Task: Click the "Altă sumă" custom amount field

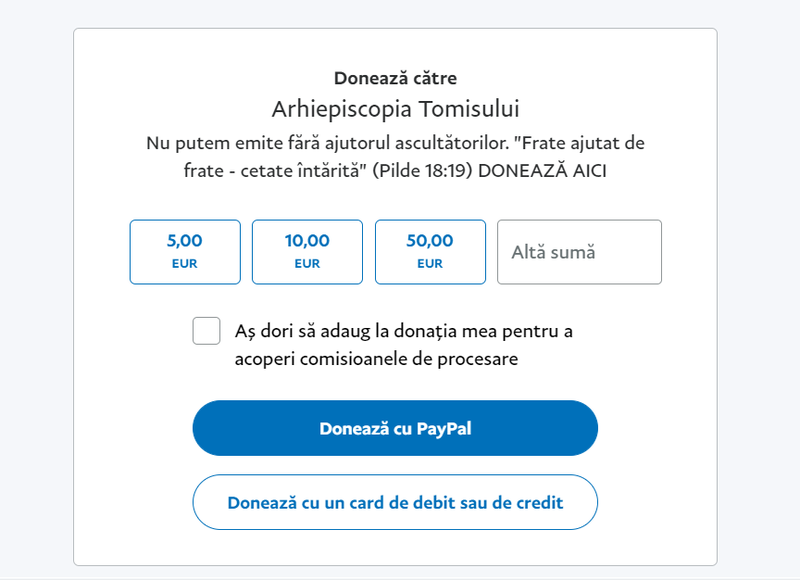Action: click(x=579, y=252)
